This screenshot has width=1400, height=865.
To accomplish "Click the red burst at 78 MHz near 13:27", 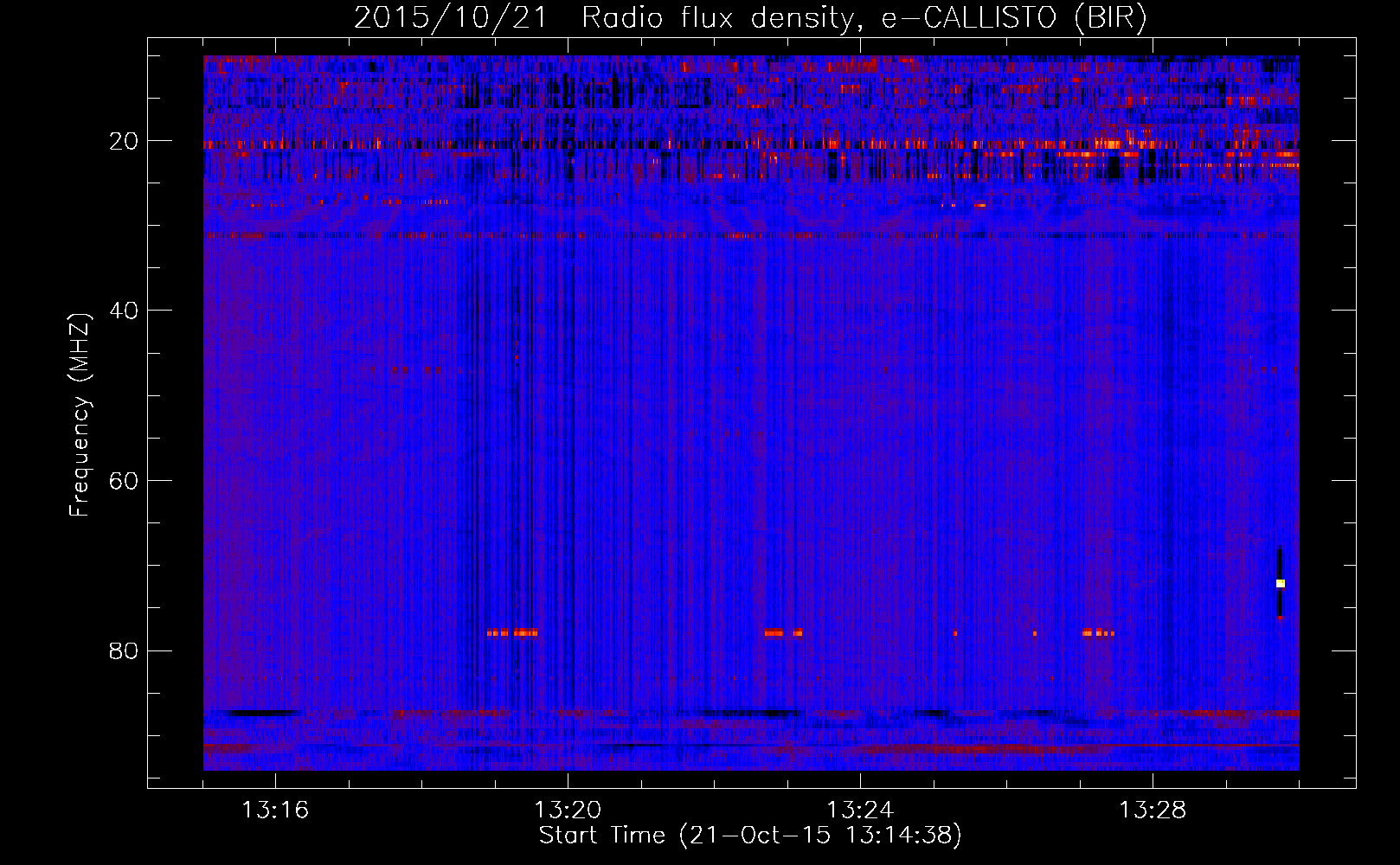I will (x=1097, y=633).
